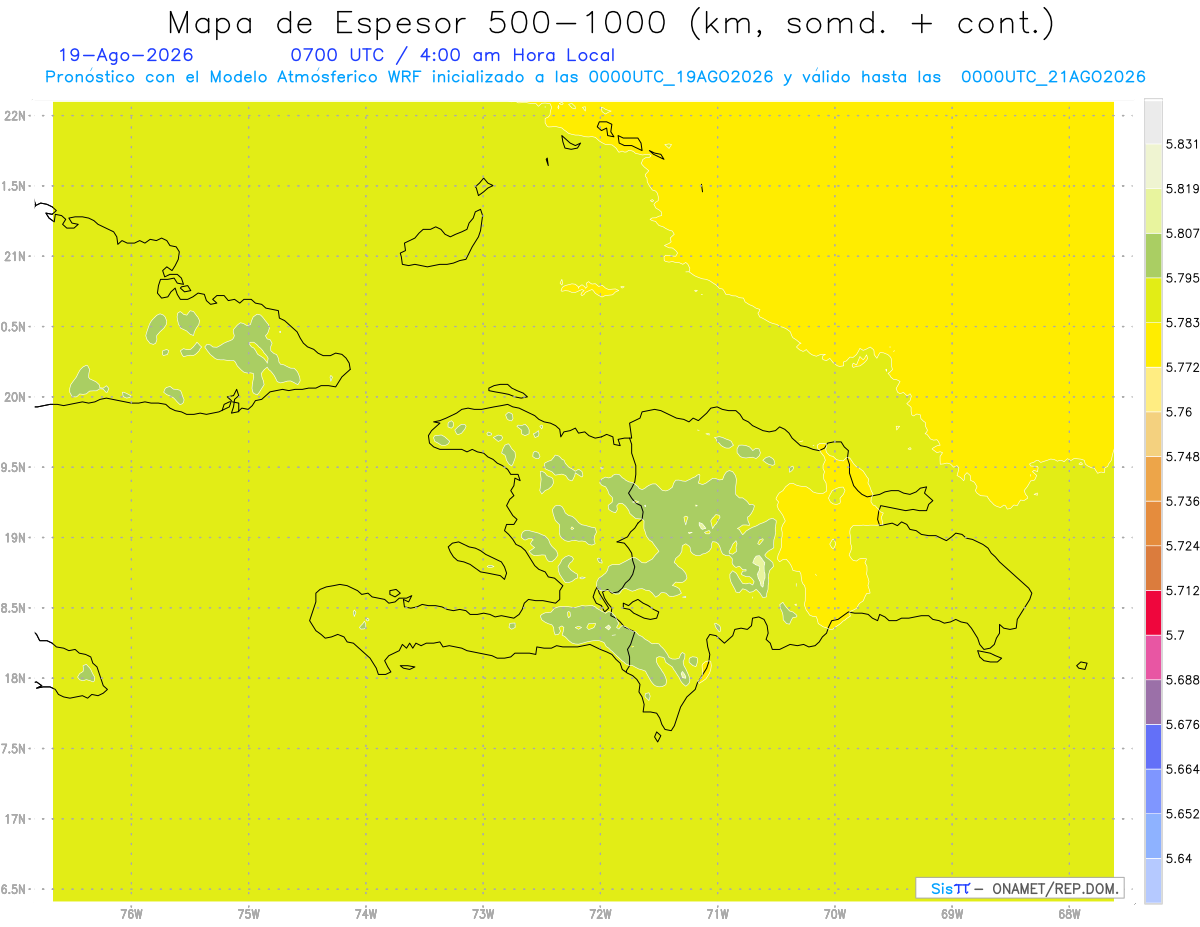Click the bright yellow swatch between 5.772 and 5.783
The width and height of the screenshot is (1200, 927).
1153,344
